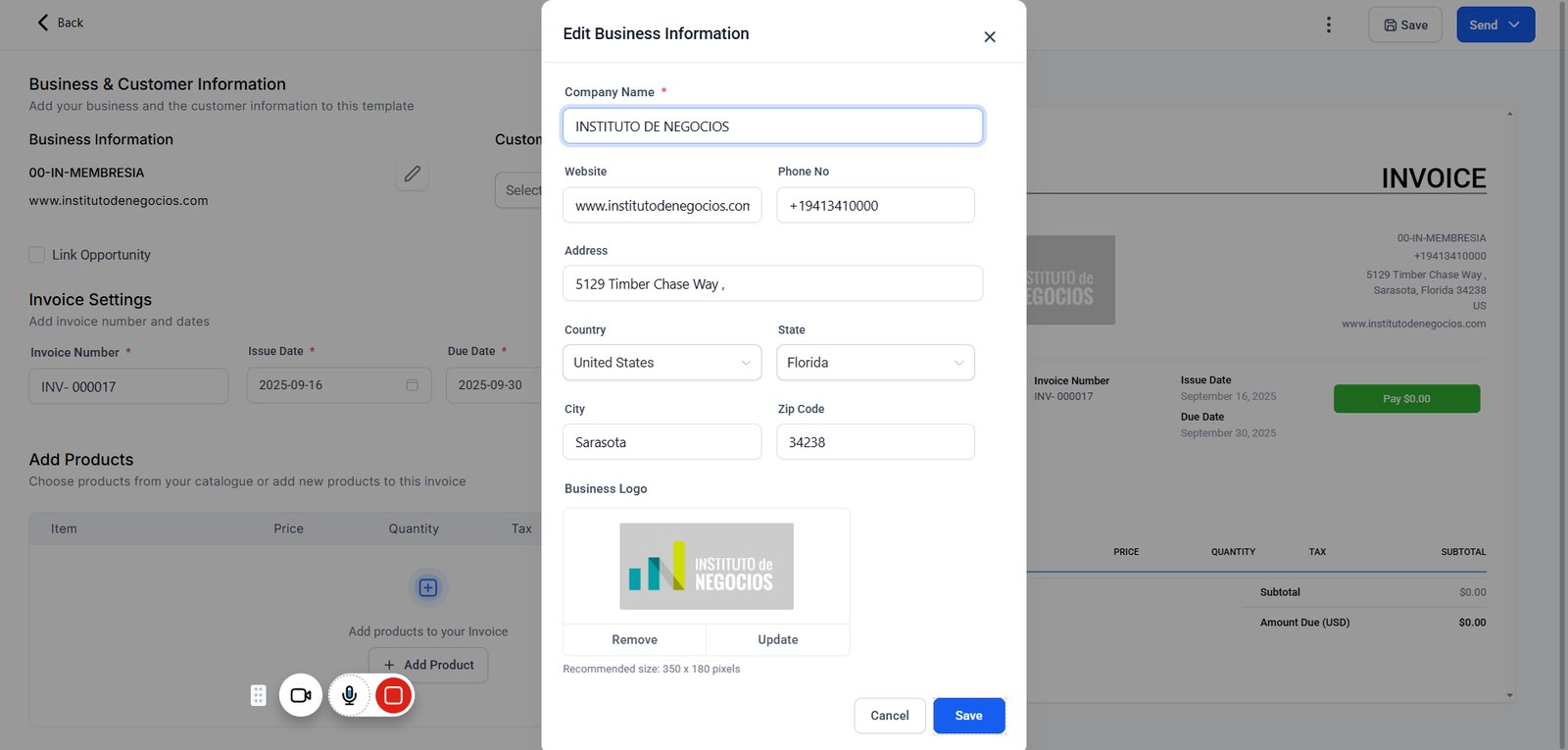
Task: Open the customer Select dropdown
Action: tap(518, 190)
